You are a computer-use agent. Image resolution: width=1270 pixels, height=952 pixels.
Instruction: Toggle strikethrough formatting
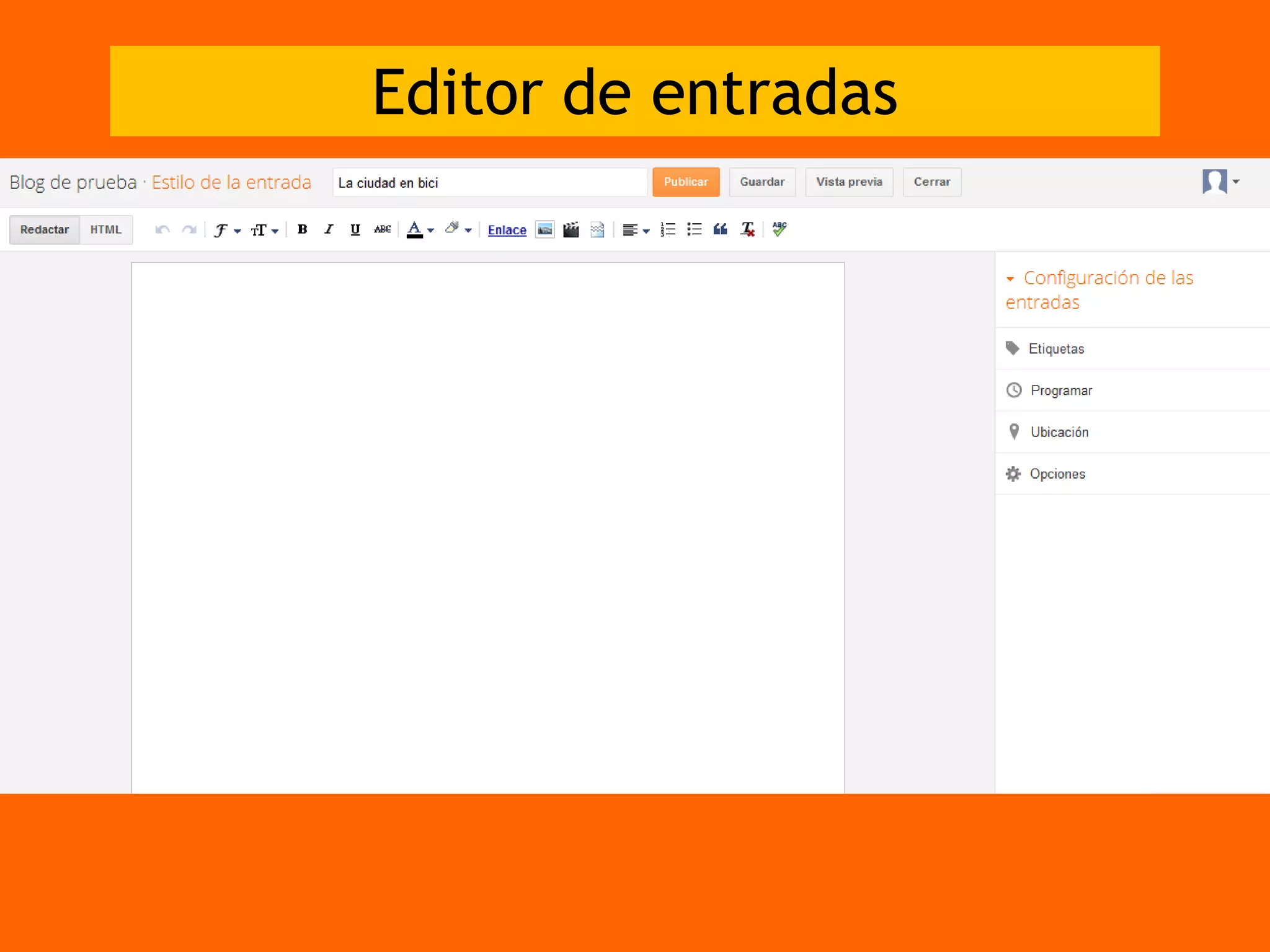pos(382,229)
